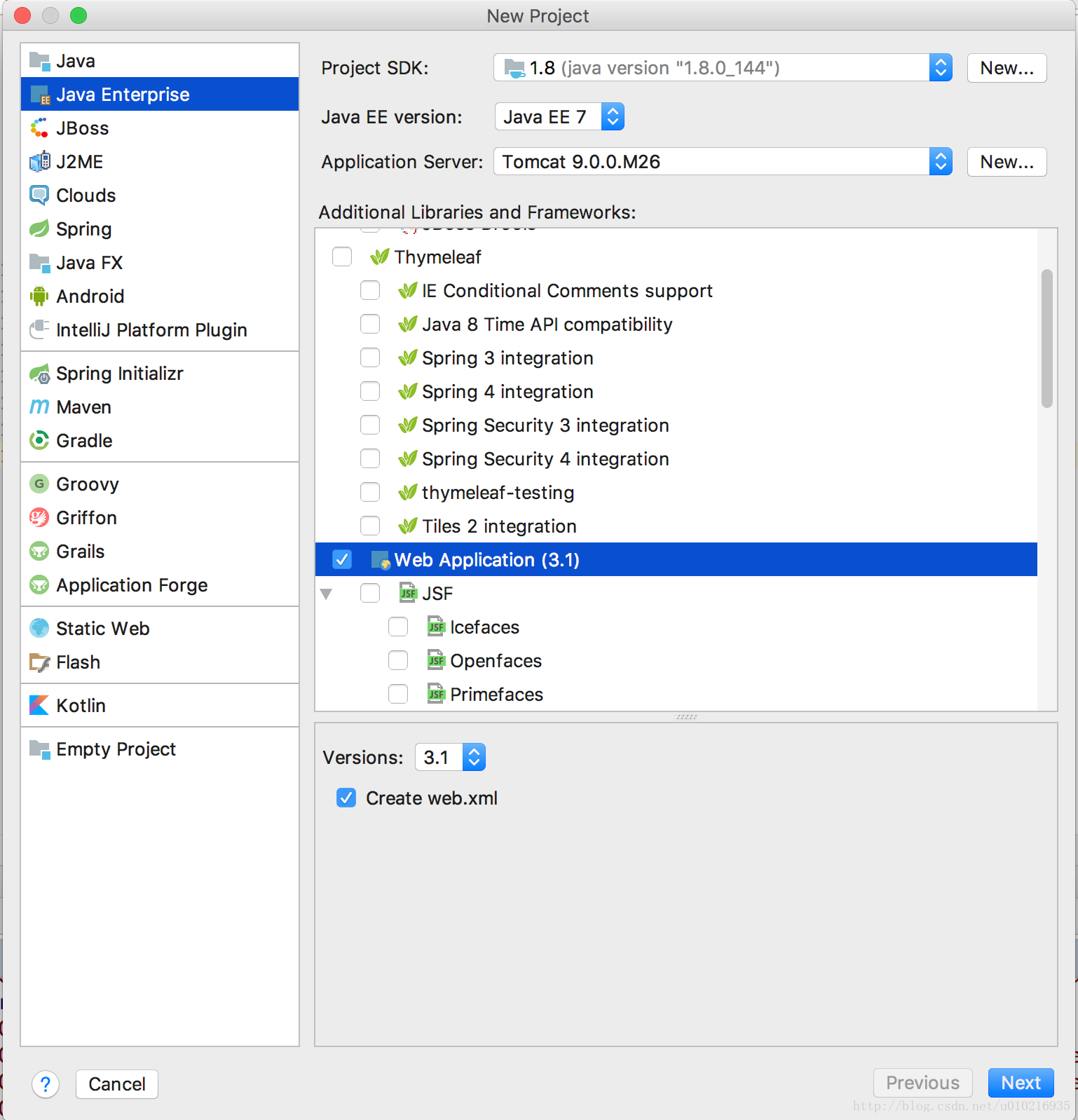Check the Icefaces checkbox

click(x=398, y=627)
